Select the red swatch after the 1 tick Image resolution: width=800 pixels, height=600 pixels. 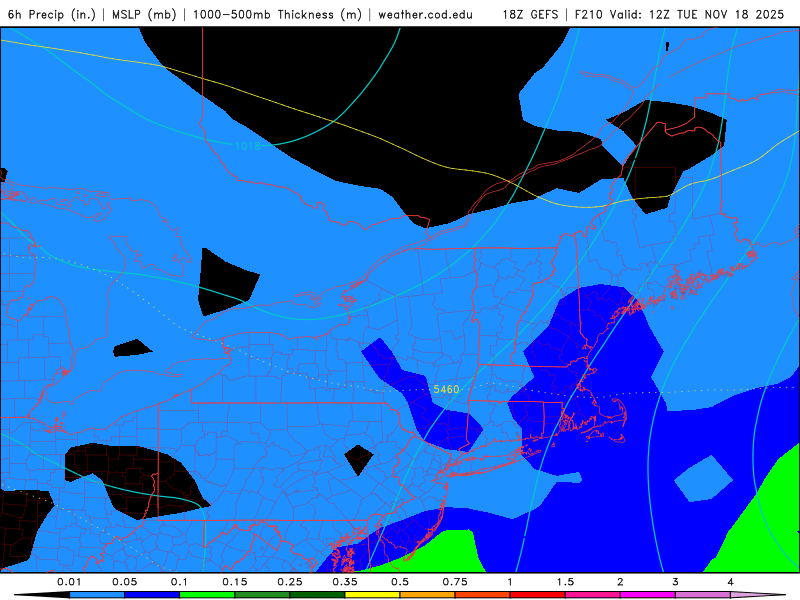click(538, 595)
